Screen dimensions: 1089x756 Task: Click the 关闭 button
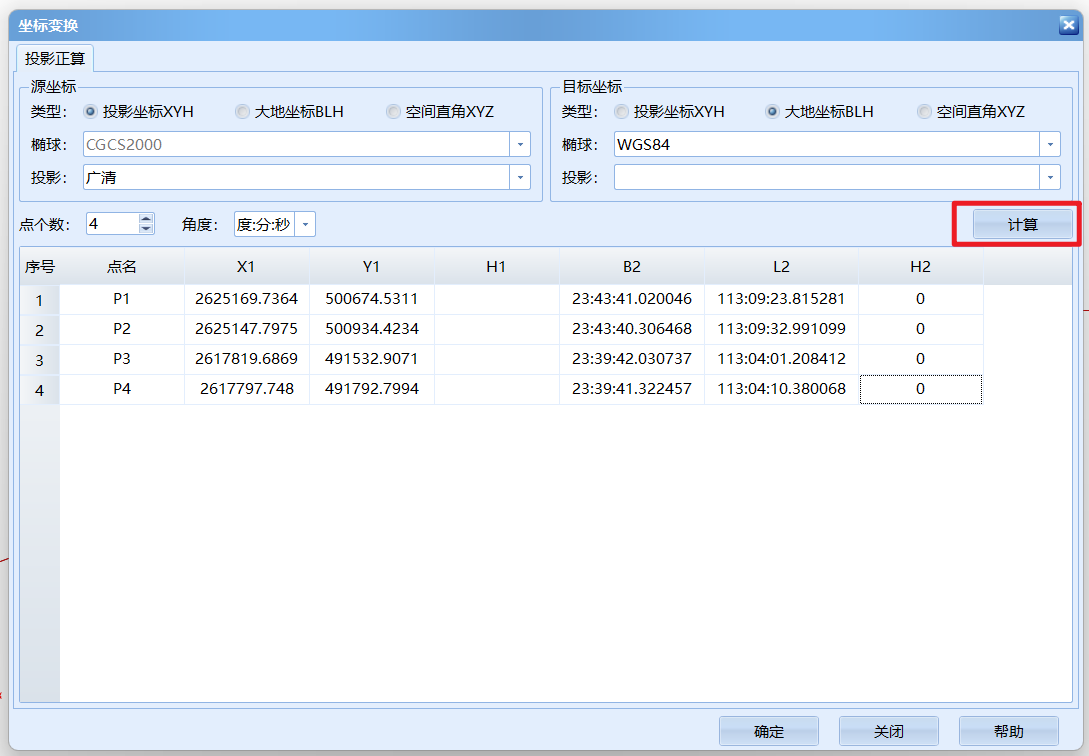(x=888, y=732)
